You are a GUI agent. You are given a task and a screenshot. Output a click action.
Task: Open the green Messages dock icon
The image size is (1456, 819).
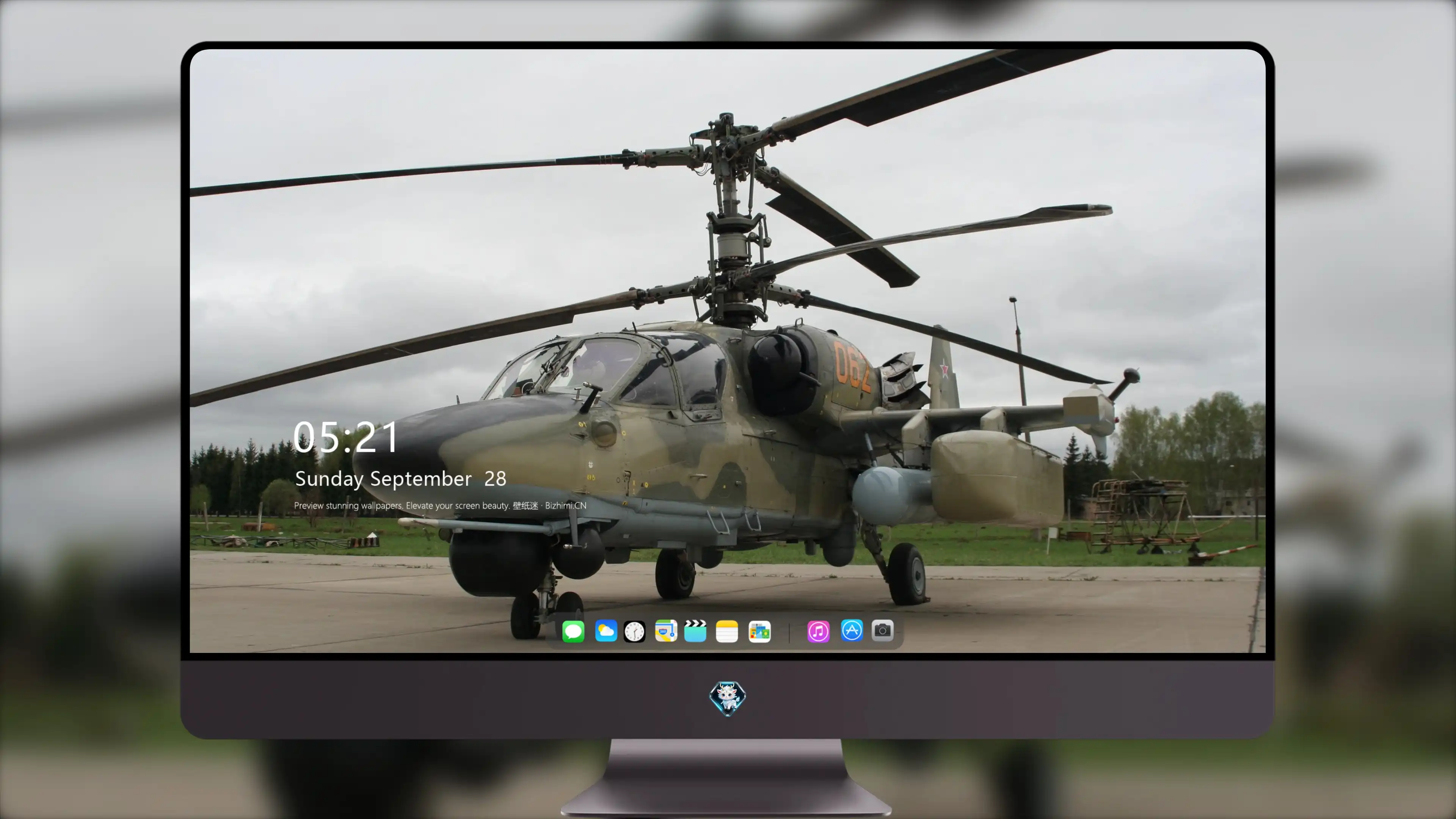coord(573,631)
